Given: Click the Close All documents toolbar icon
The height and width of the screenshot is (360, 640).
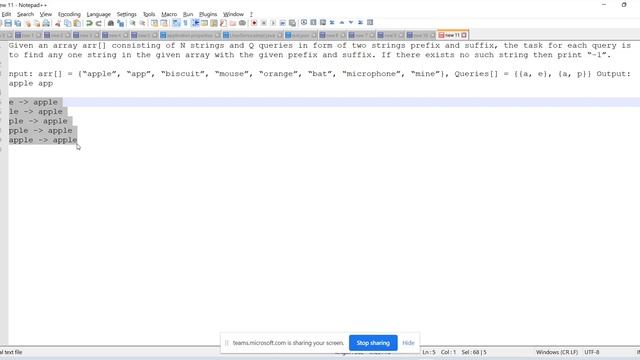Looking at the screenshot, I should click(x=37, y=23).
